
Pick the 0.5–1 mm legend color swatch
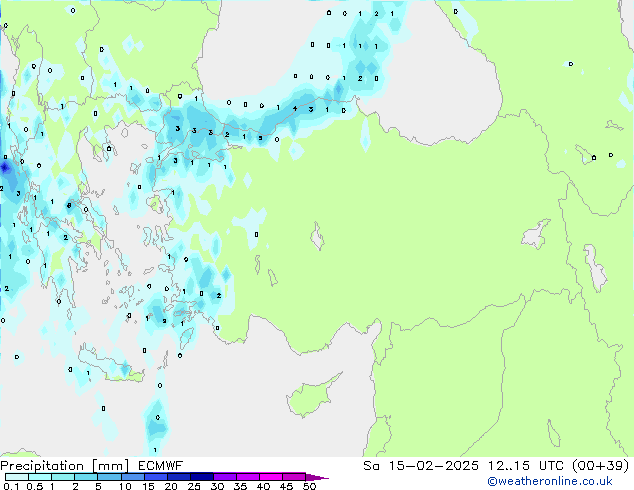[40, 477]
